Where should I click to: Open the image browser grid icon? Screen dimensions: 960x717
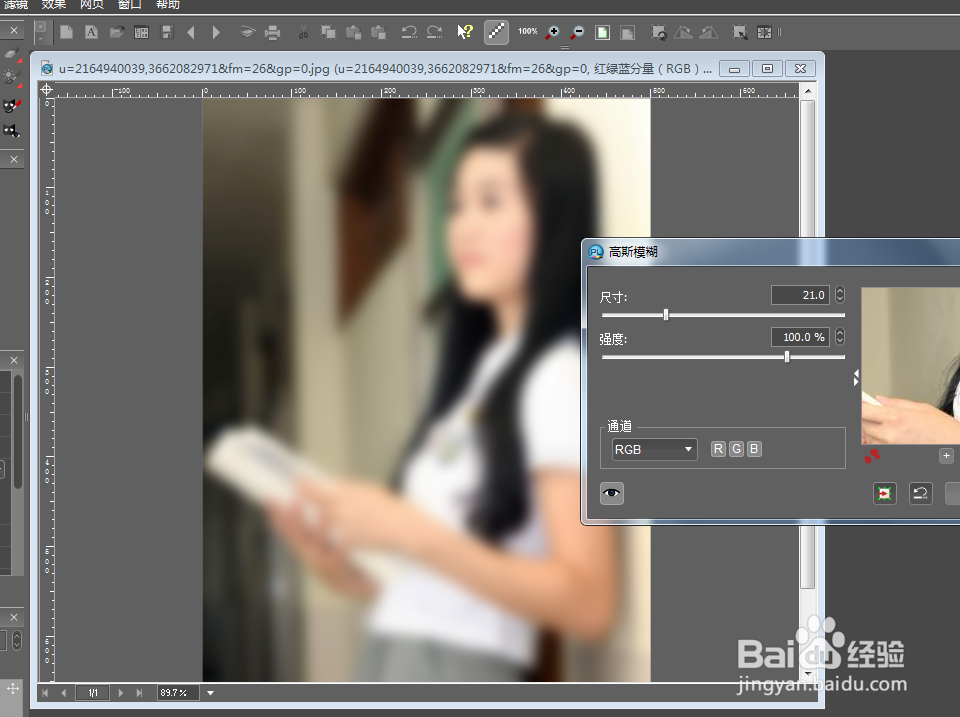point(141,32)
